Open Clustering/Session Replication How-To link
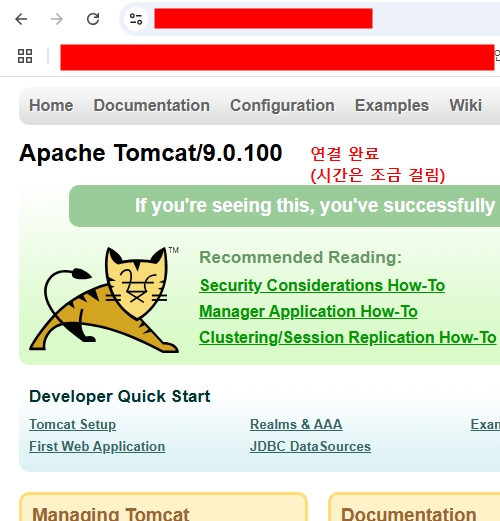The height and width of the screenshot is (521, 500). point(348,337)
